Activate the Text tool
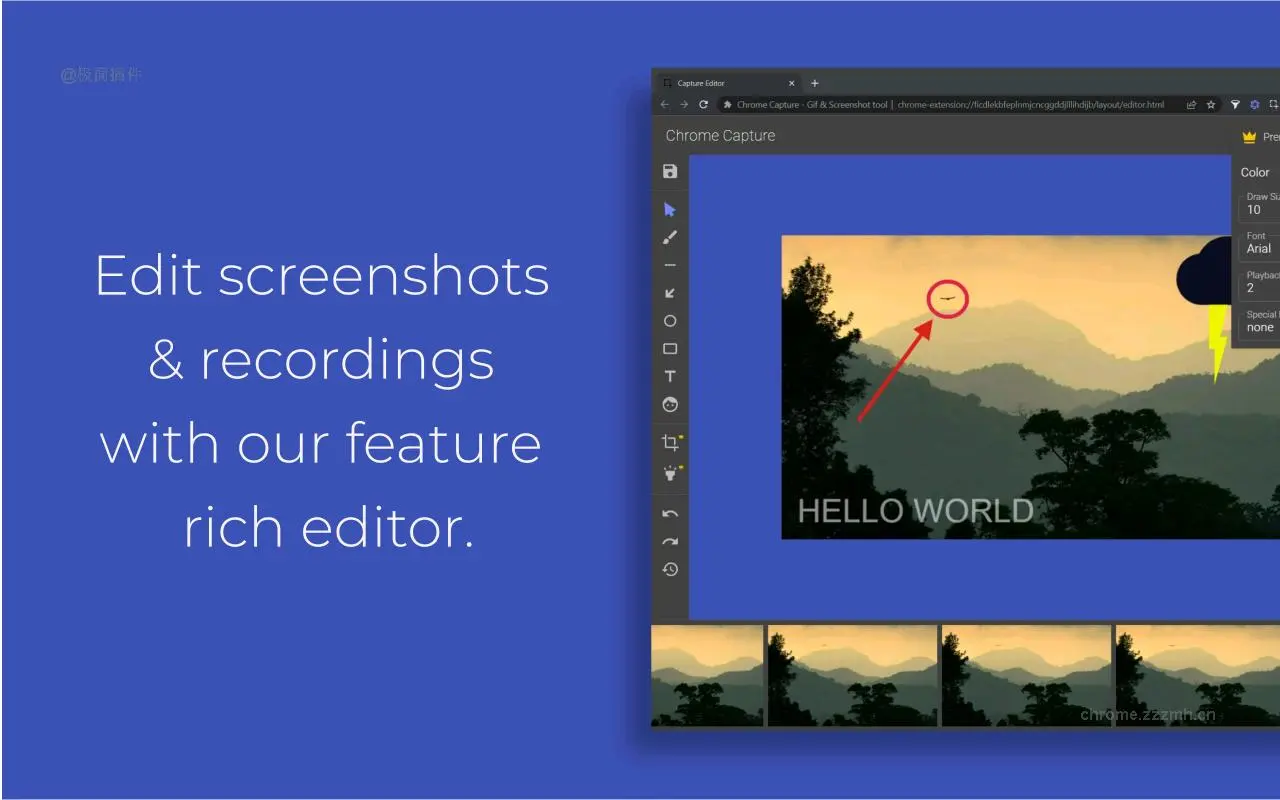Screen dimensions: 1280x800 point(670,377)
